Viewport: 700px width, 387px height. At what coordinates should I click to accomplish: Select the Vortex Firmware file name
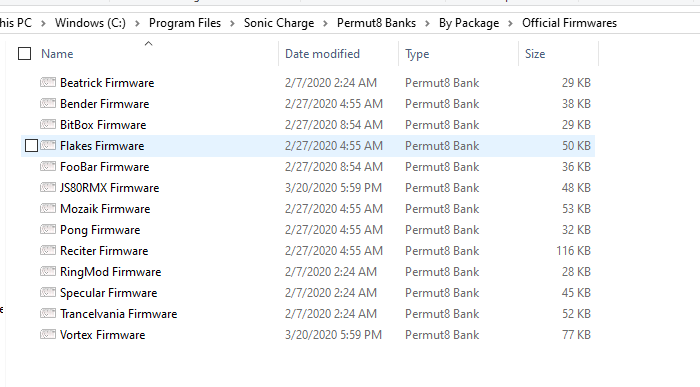(103, 334)
